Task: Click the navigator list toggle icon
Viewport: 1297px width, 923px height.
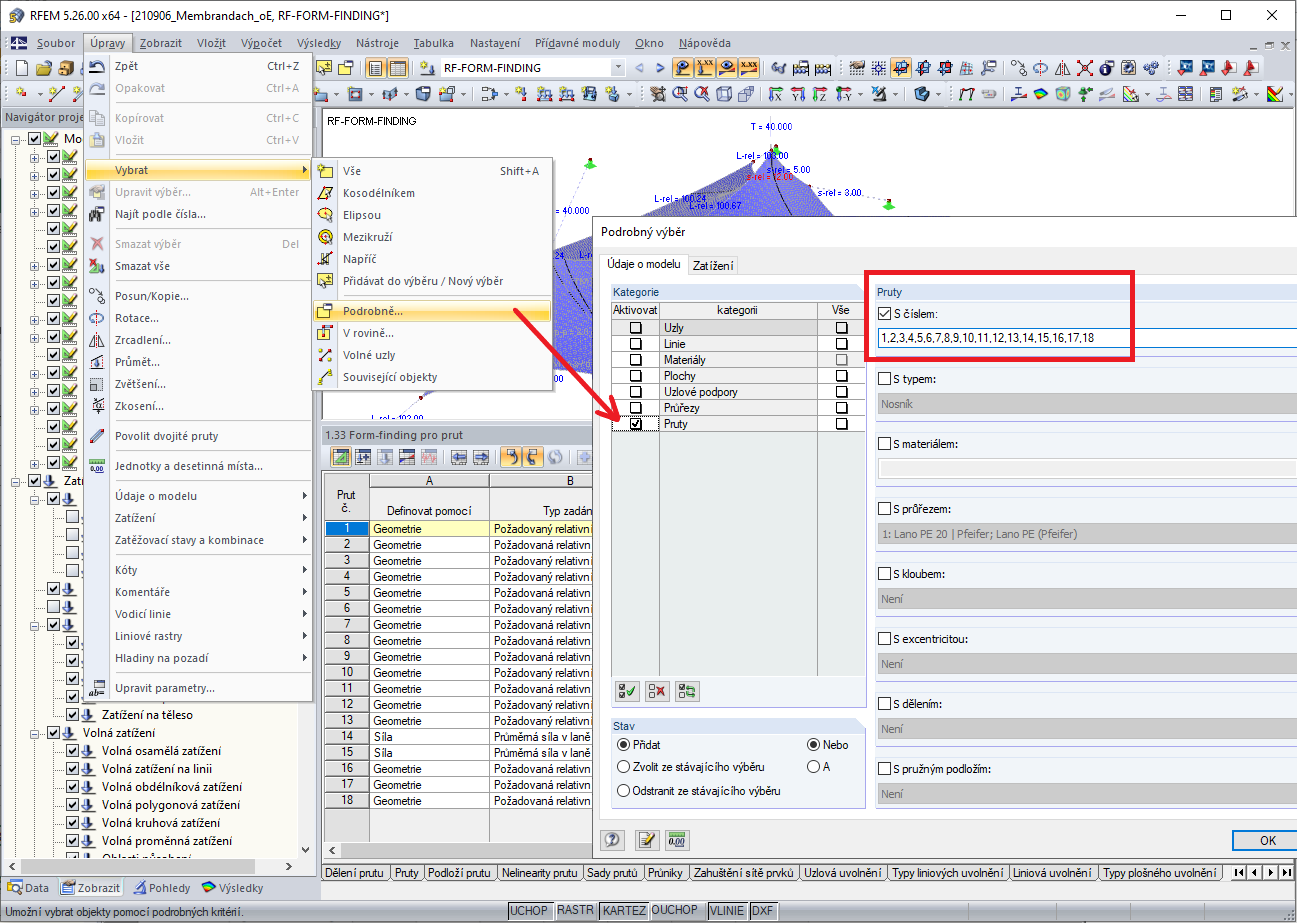Action: [x=375, y=68]
